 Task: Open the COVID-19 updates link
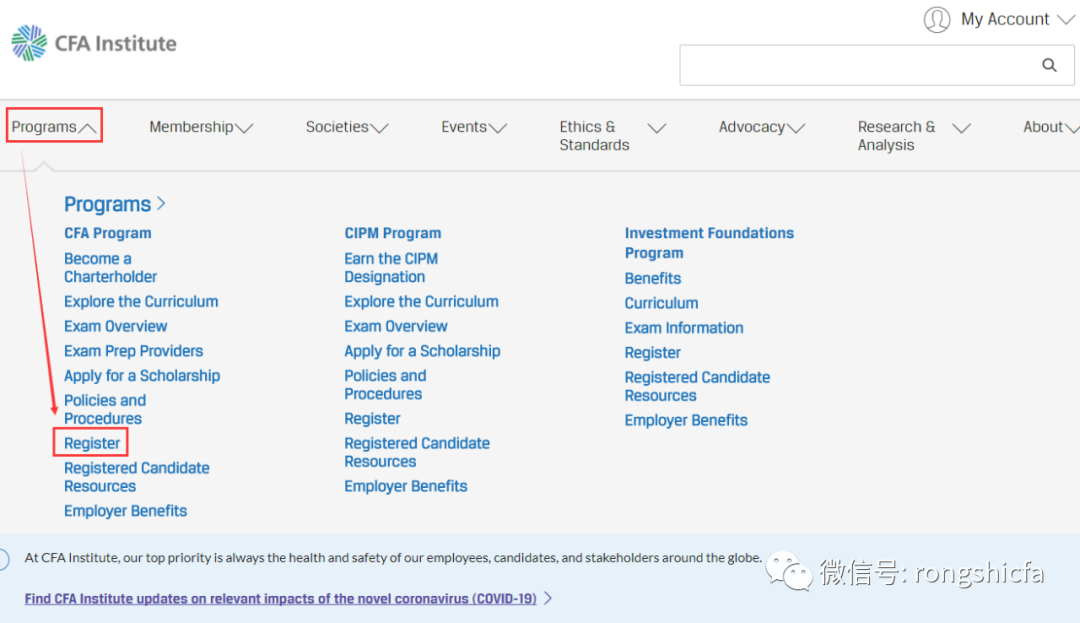280,598
